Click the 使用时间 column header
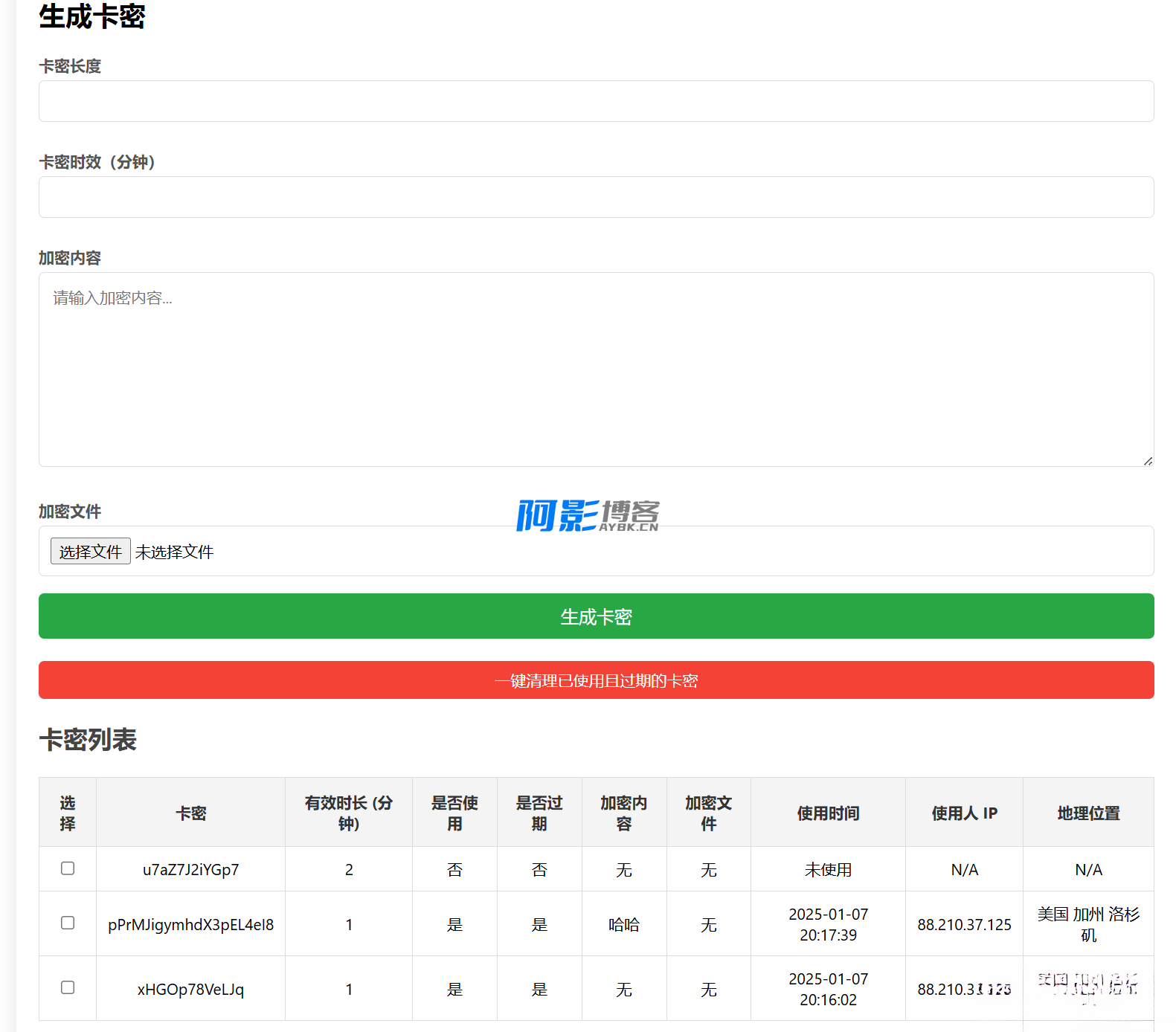Screen dimensions: 1176x1032 (x=828, y=813)
